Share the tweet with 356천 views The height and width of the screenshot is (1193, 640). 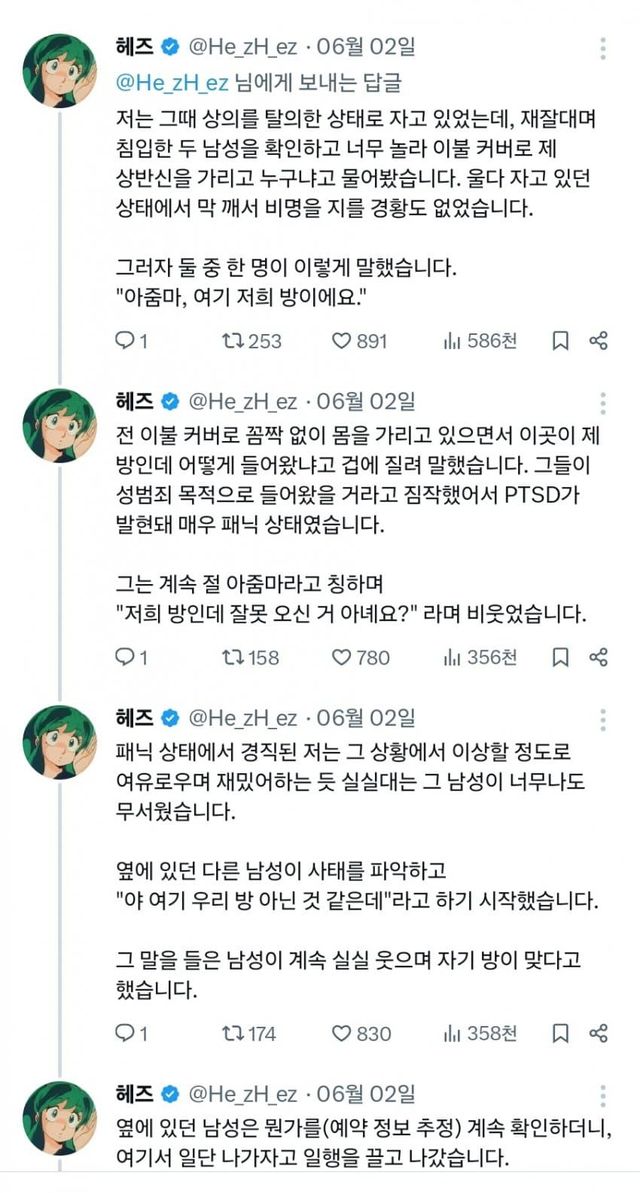click(x=598, y=657)
